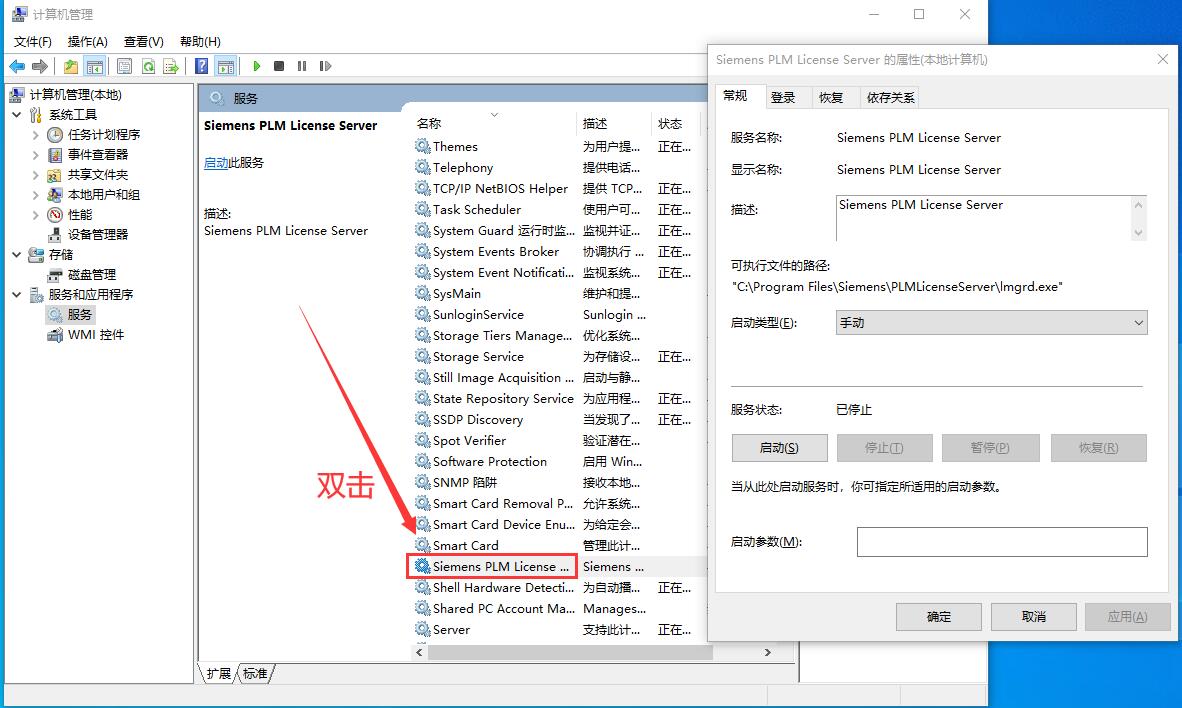Viewport: 1182px width, 708px height.
Task: Click the Pause Service toolbar icon
Action: [x=302, y=66]
